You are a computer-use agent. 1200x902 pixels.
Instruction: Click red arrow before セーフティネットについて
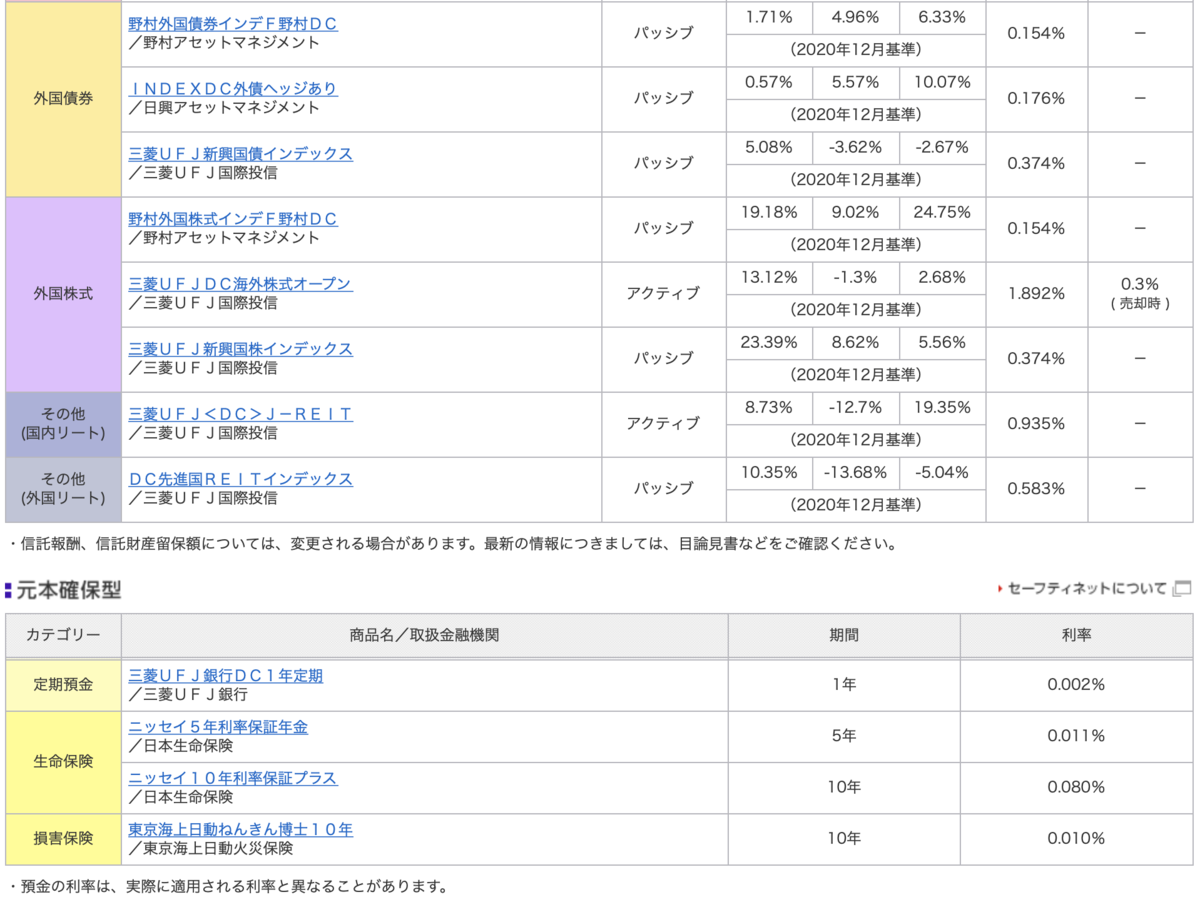pyautogui.click(x=1000, y=589)
